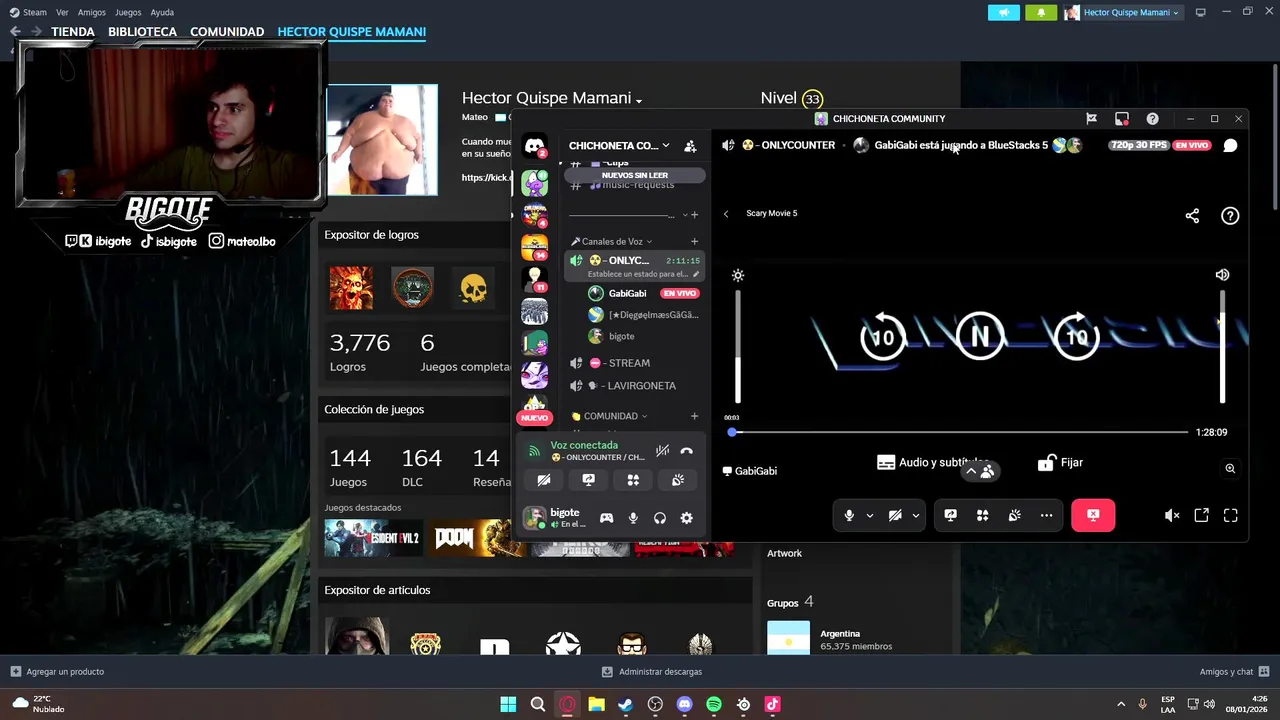The width and height of the screenshot is (1280, 720).
Task: Pop out the stream window
Action: [x=1201, y=515]
